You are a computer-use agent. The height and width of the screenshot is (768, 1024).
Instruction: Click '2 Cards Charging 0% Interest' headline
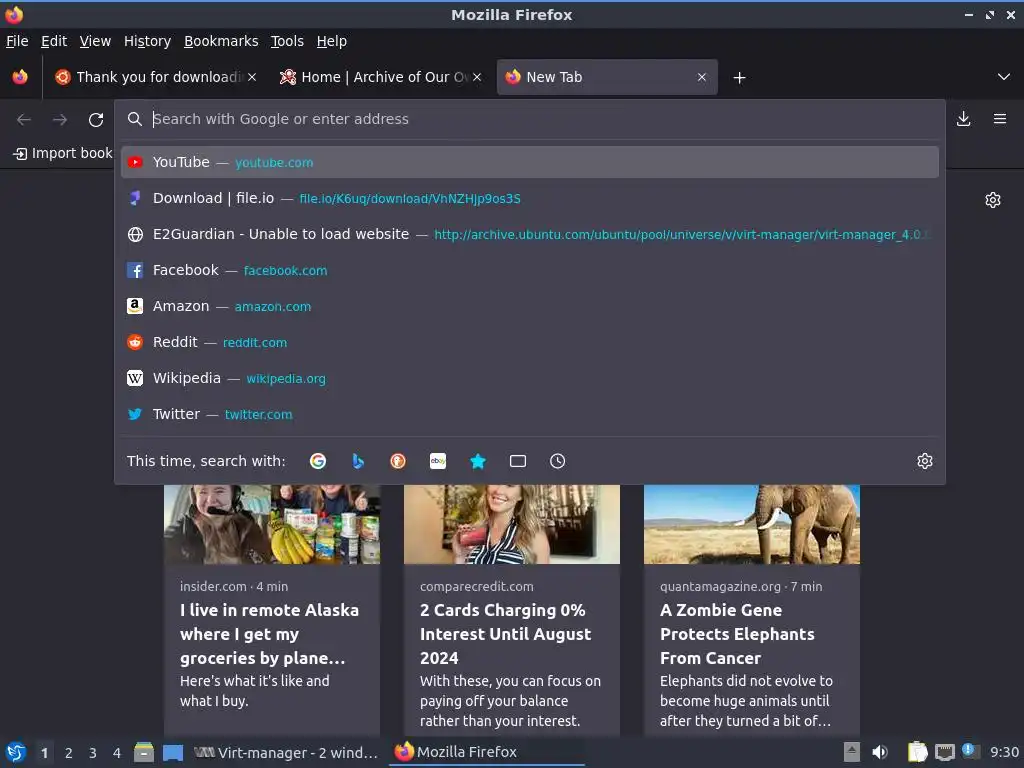click(505, 633)
